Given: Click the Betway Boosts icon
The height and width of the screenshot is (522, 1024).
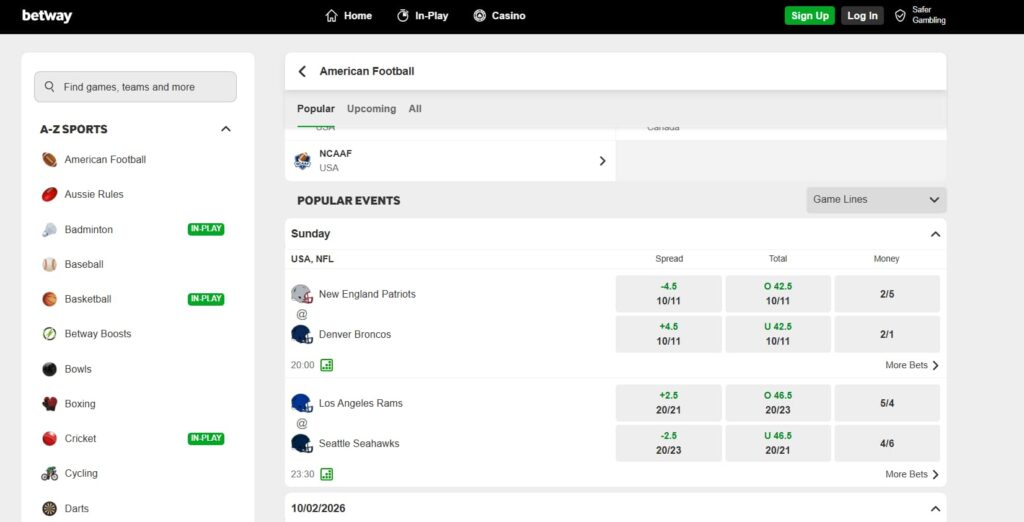Looking at the screenshot, I should pyautogui.click(x=50, y=334).
